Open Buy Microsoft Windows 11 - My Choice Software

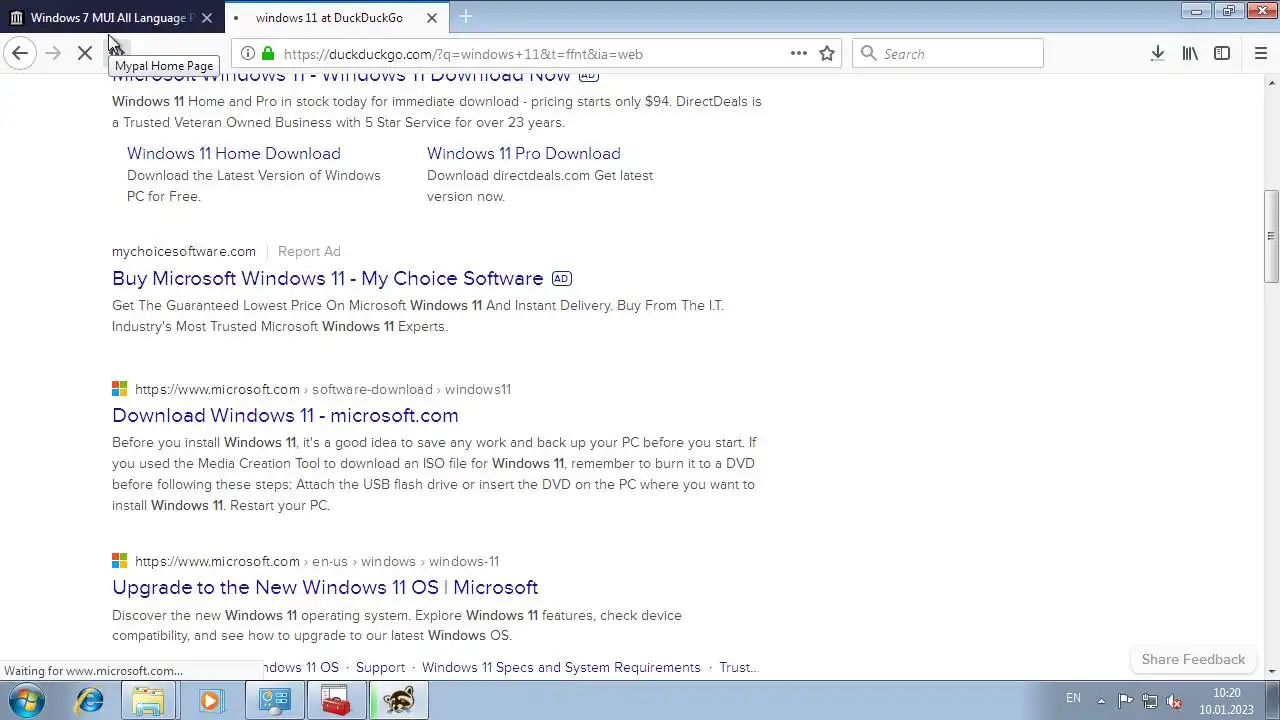pyautogui.click(x=328, y=278)
